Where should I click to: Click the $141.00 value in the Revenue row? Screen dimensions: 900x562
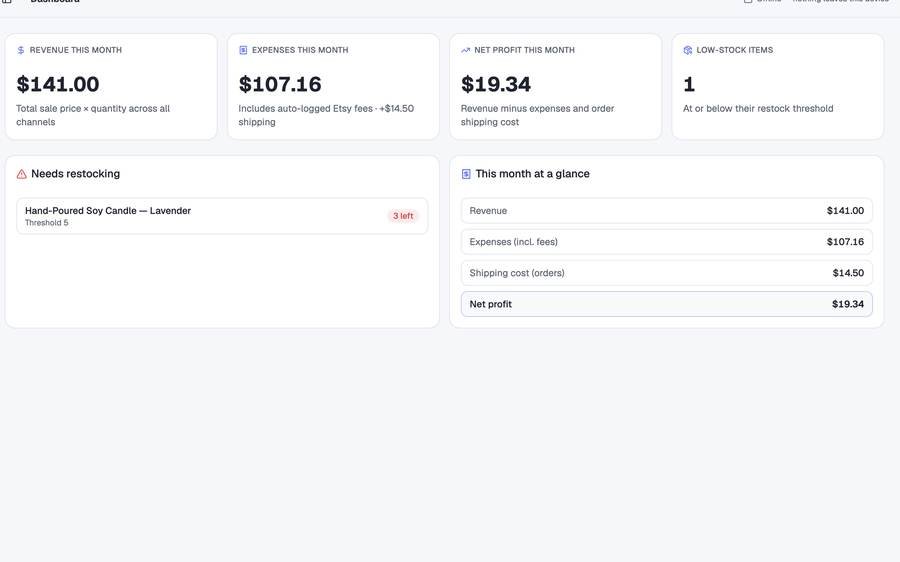pos(845,211)
